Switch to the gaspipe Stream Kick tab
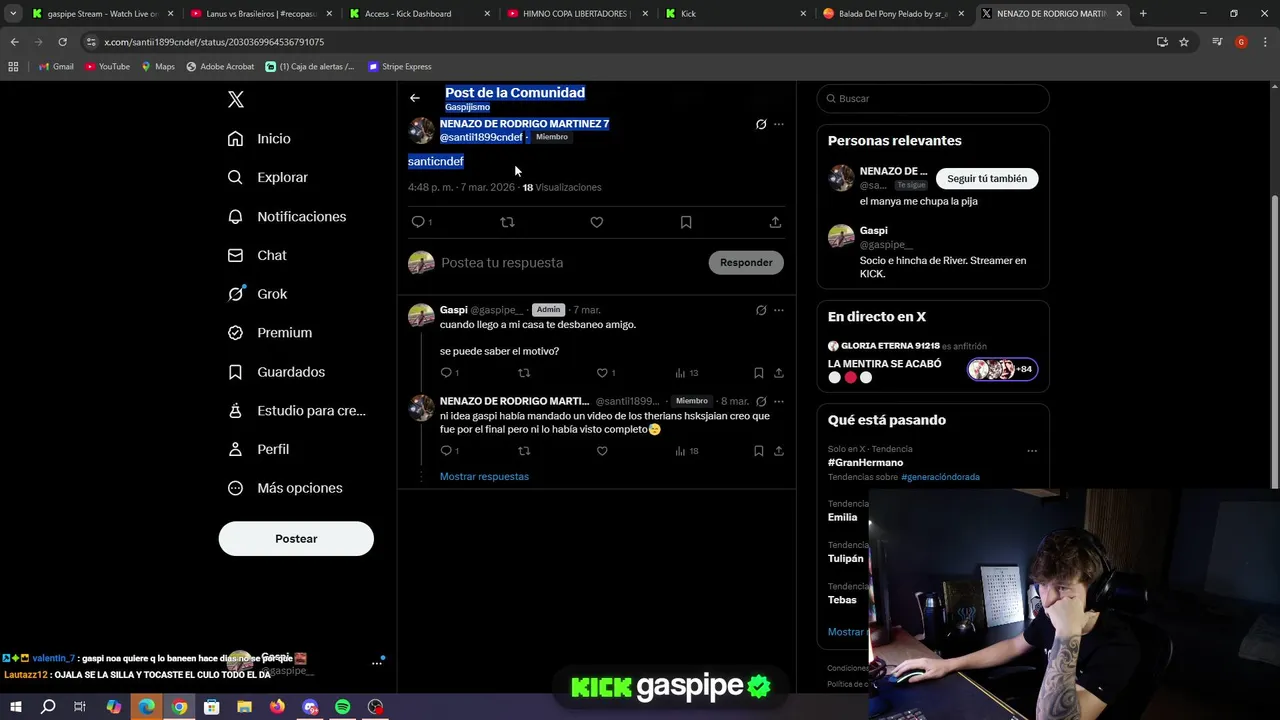The width and height of the screenshot is (1280, 720). tap(102, 14)
